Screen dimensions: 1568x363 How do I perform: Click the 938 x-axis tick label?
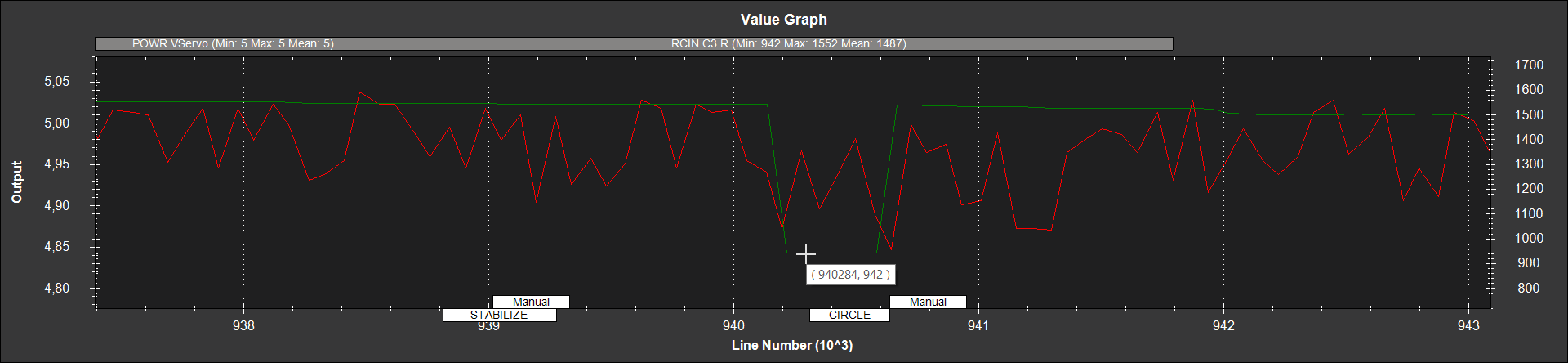243,325
